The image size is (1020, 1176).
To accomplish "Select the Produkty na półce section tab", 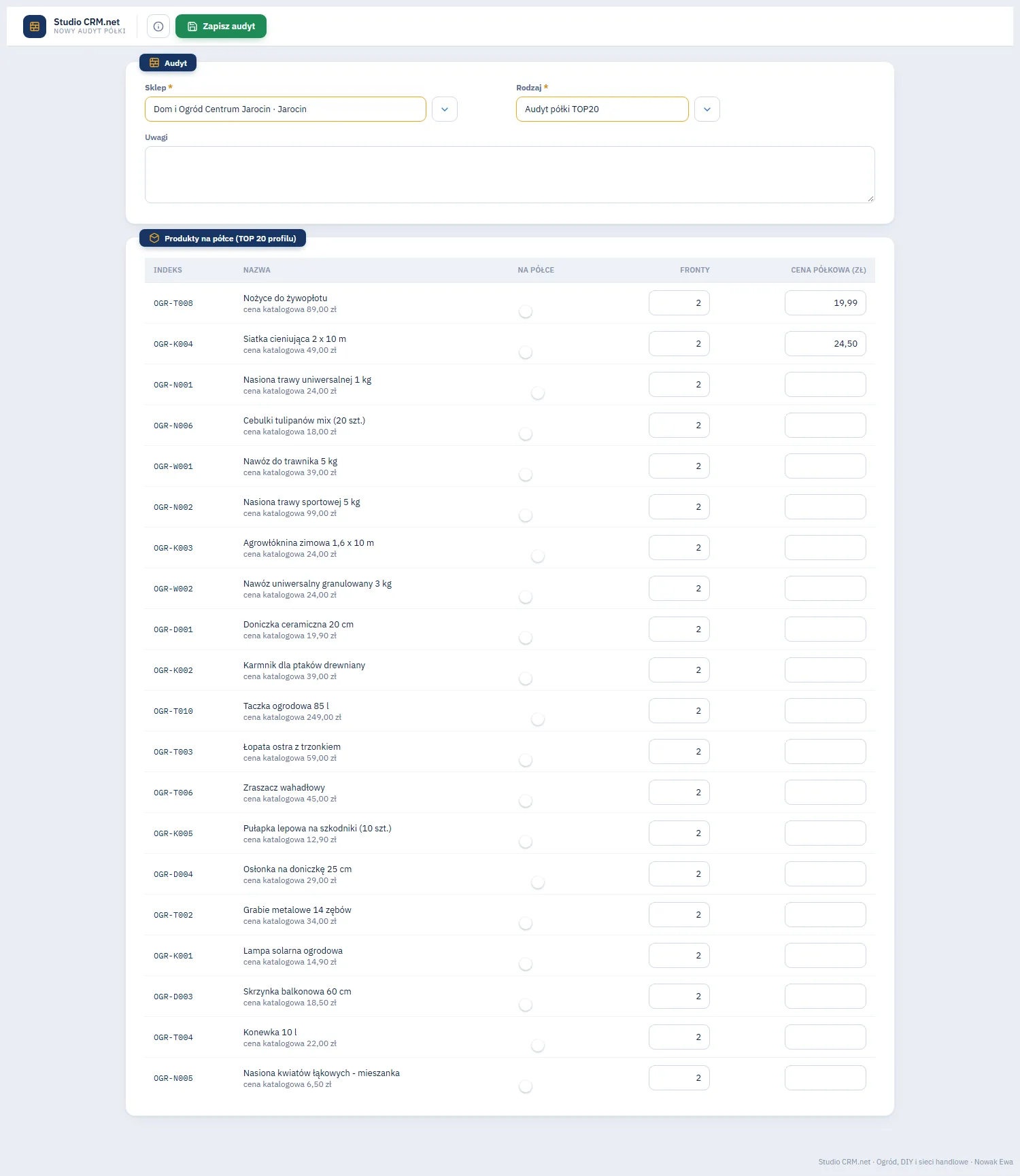I will (x=222, y=238).
